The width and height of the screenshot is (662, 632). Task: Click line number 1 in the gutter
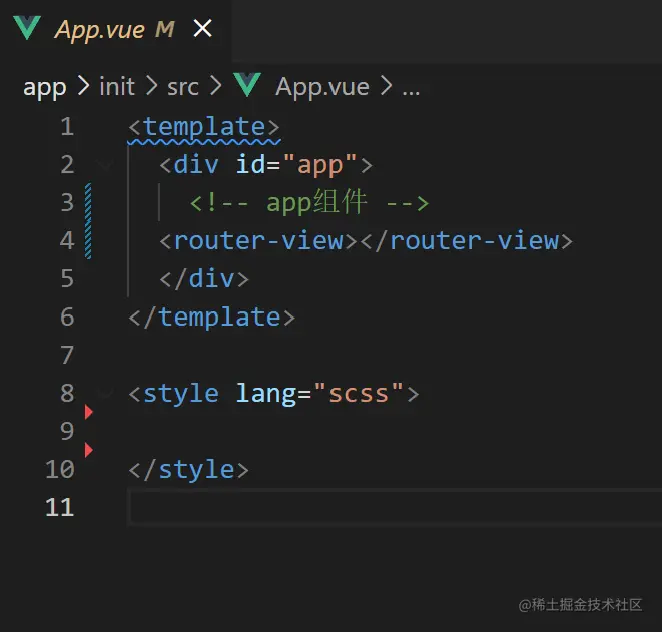67,127
